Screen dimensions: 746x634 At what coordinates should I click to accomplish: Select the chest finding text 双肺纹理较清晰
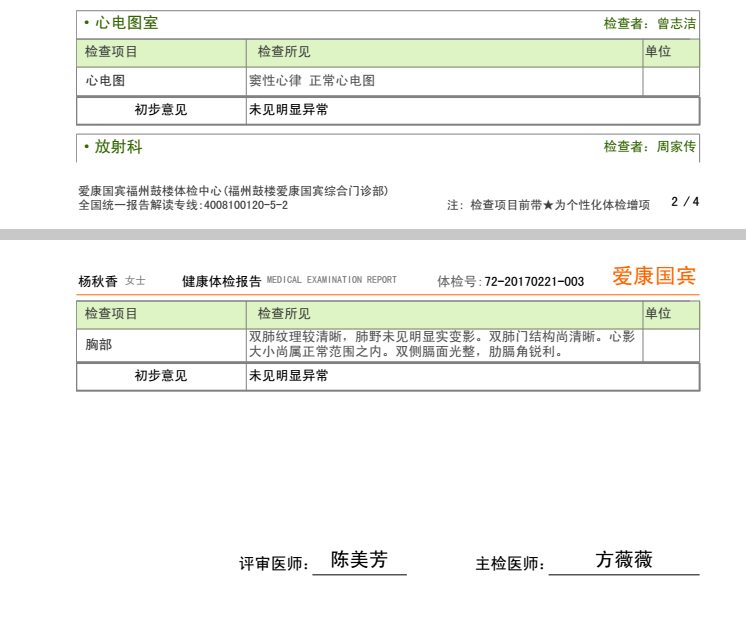pyautogui.click(x=295, y=336)
